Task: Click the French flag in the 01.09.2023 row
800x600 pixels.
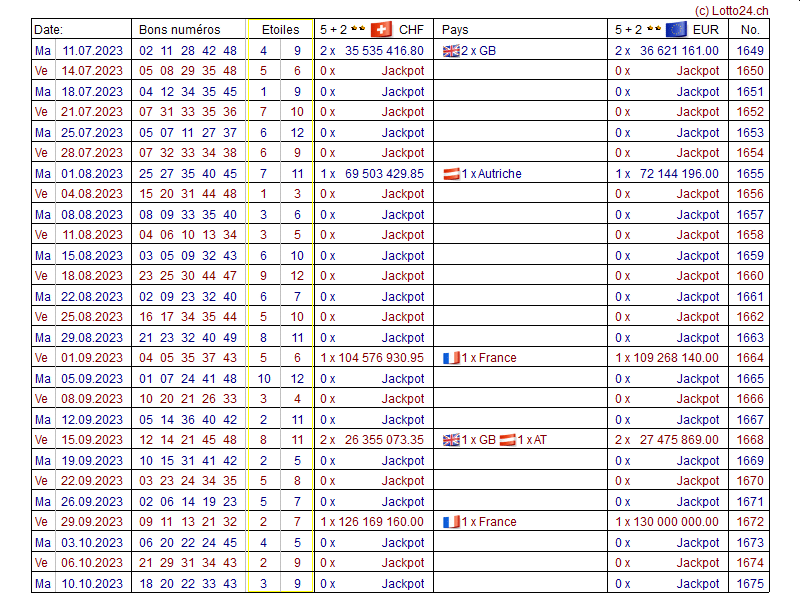Action: 451,358
